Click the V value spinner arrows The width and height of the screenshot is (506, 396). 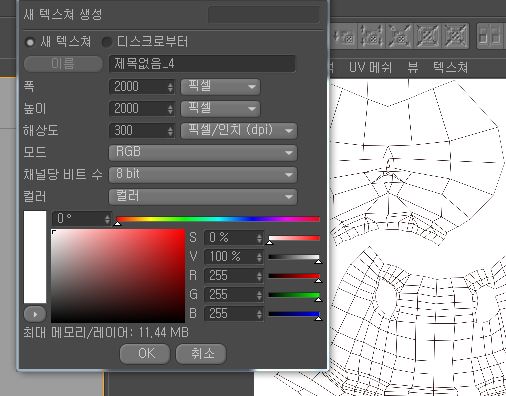[x=259, y=257]
